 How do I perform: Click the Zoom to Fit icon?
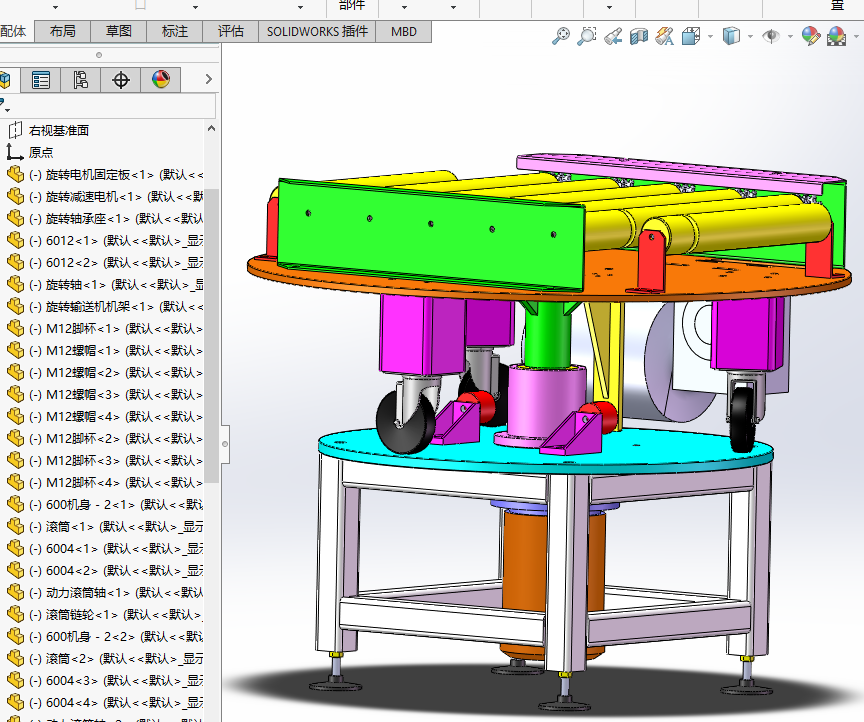[x=561, y=36]
